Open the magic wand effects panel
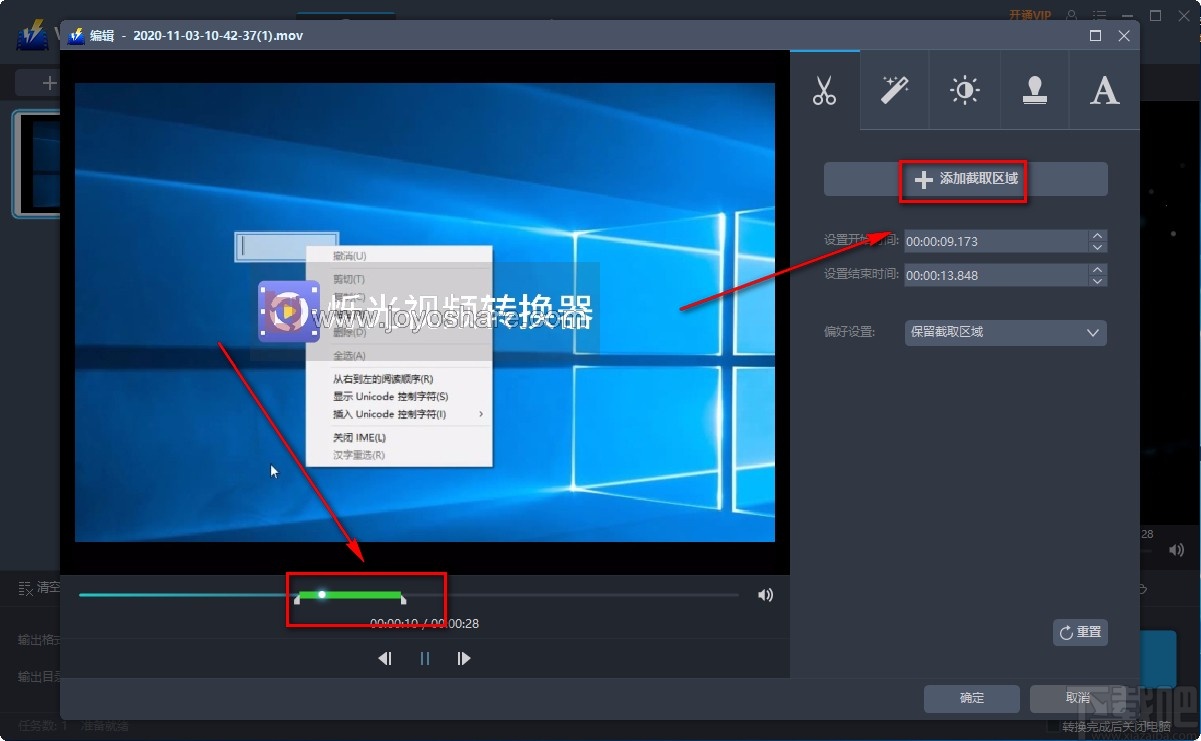 click(894, 90)
